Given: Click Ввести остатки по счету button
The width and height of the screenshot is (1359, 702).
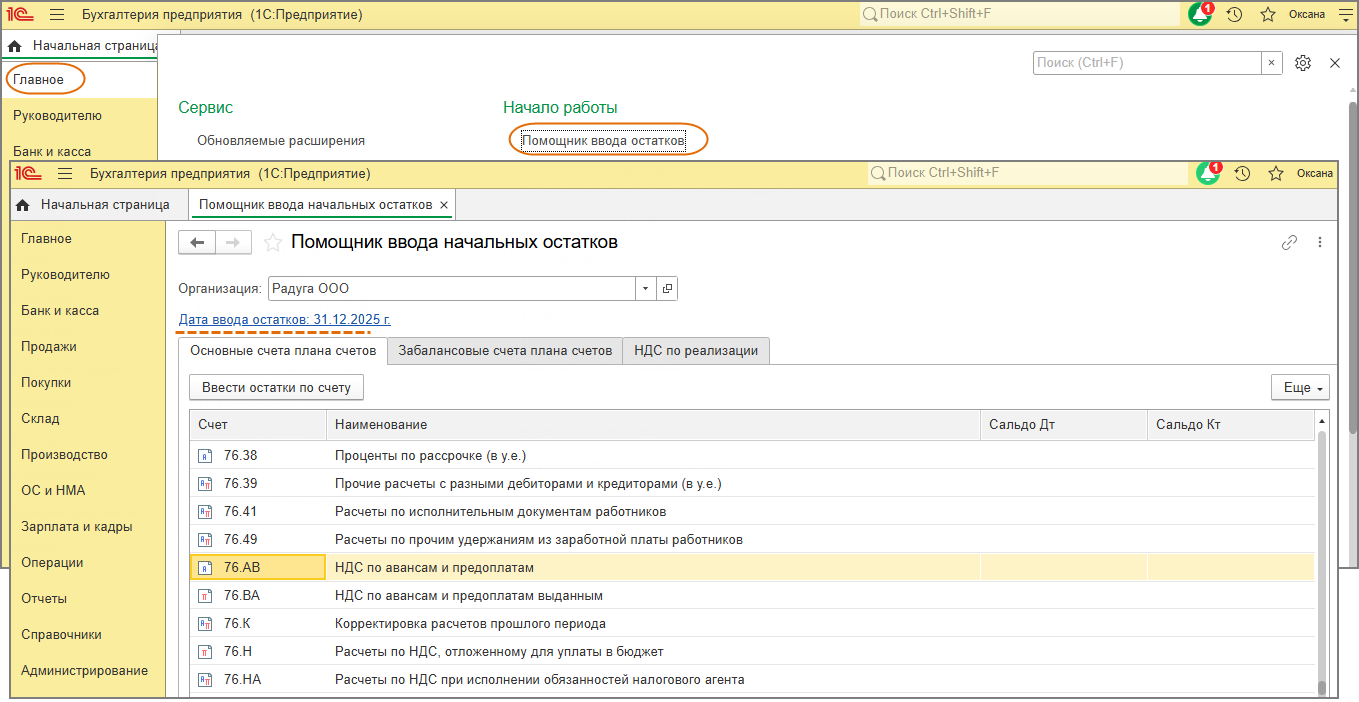Looking at the screenshot, I should tap(276, 388).
